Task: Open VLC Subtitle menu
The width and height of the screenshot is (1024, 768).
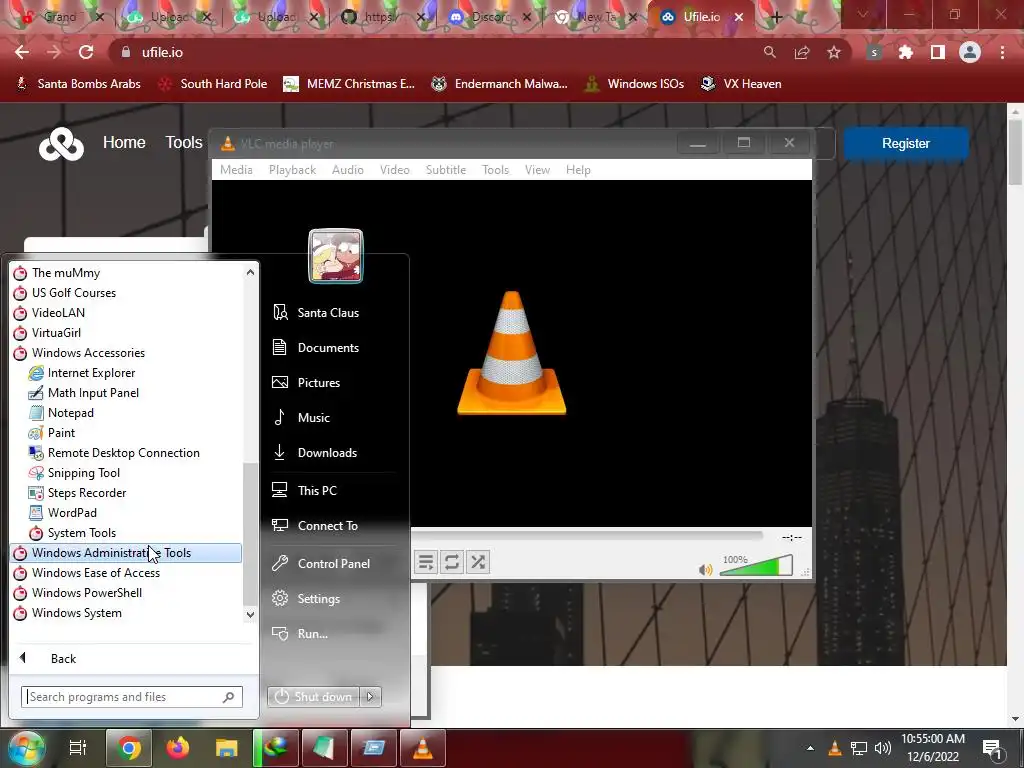Action: coord(445,170)
